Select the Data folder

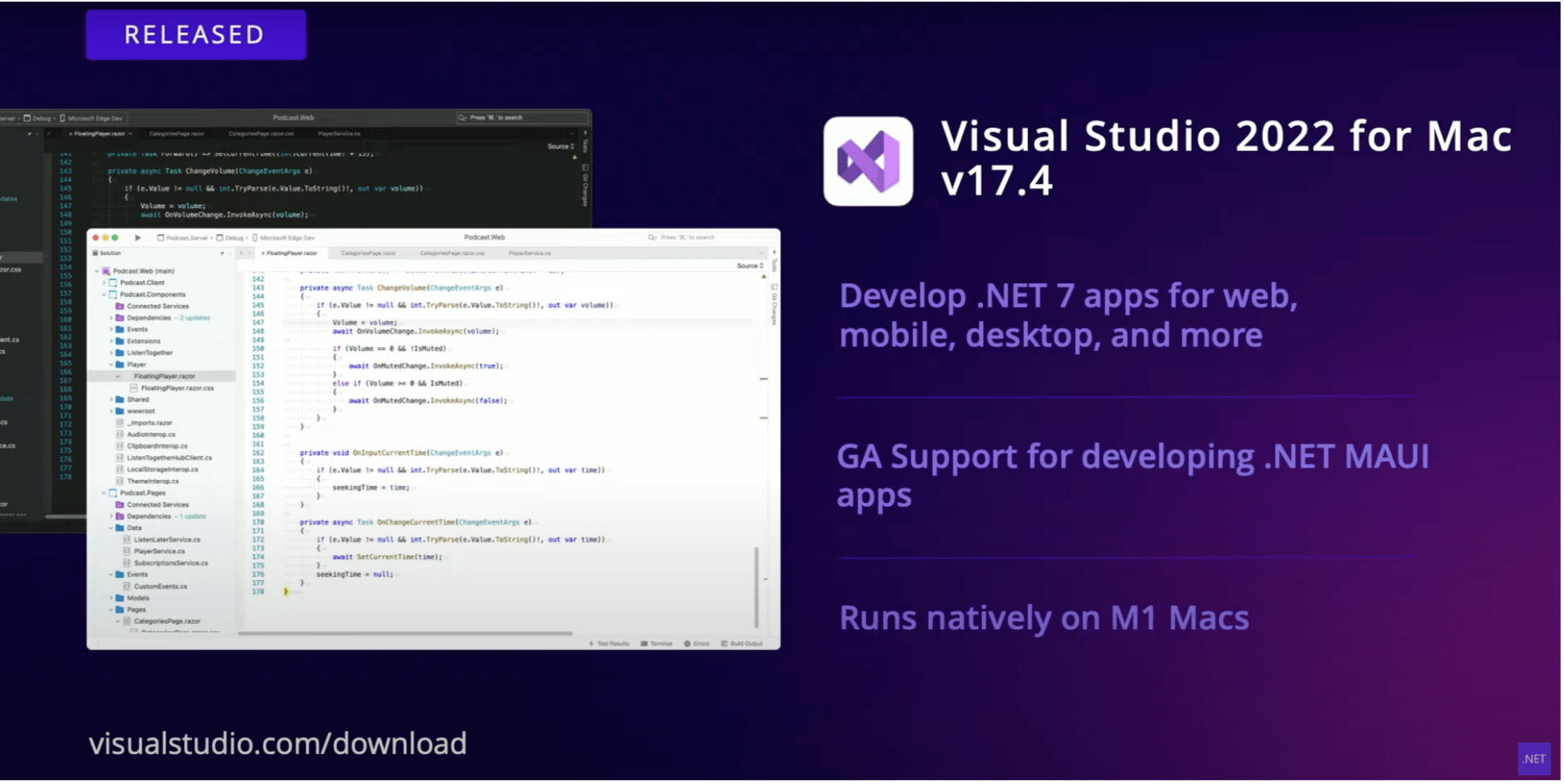pos(129,528)
